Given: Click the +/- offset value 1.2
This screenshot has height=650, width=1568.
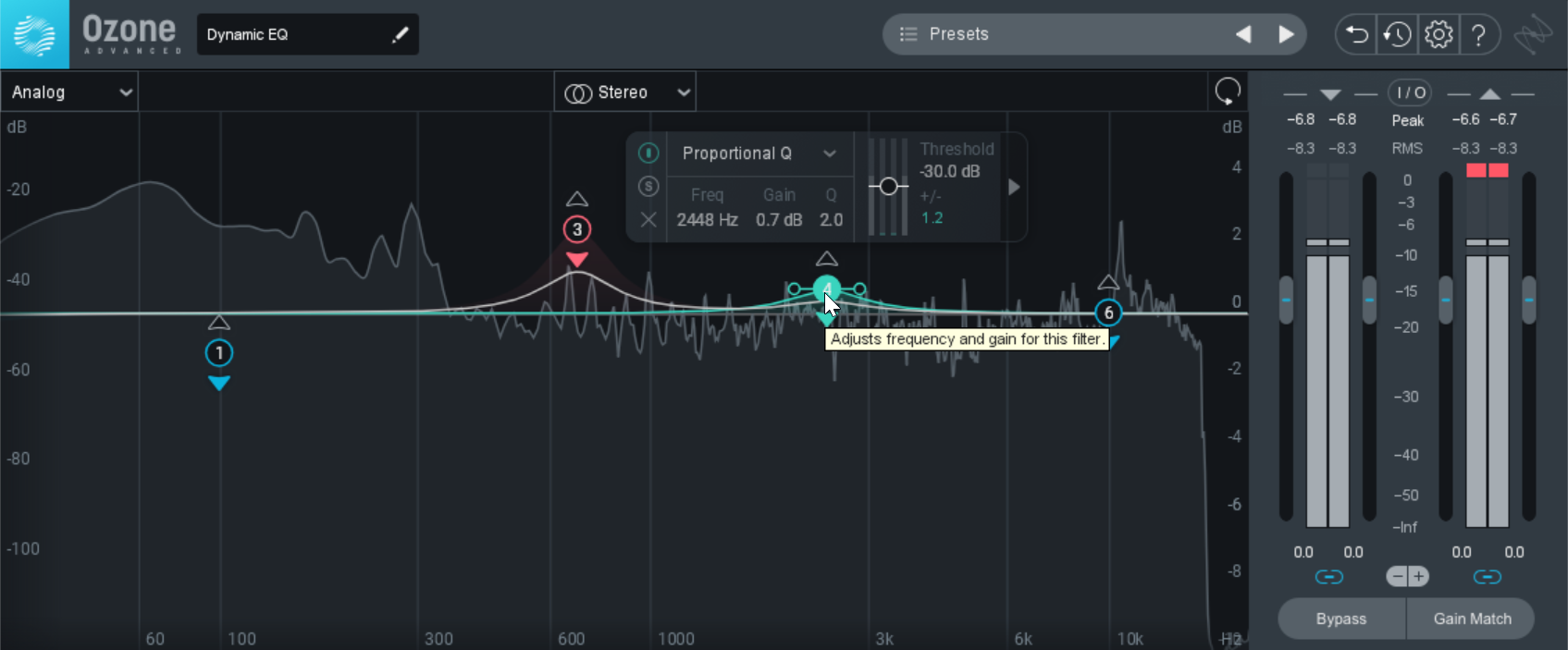Looking at the screenshot, I should (932, 218).
